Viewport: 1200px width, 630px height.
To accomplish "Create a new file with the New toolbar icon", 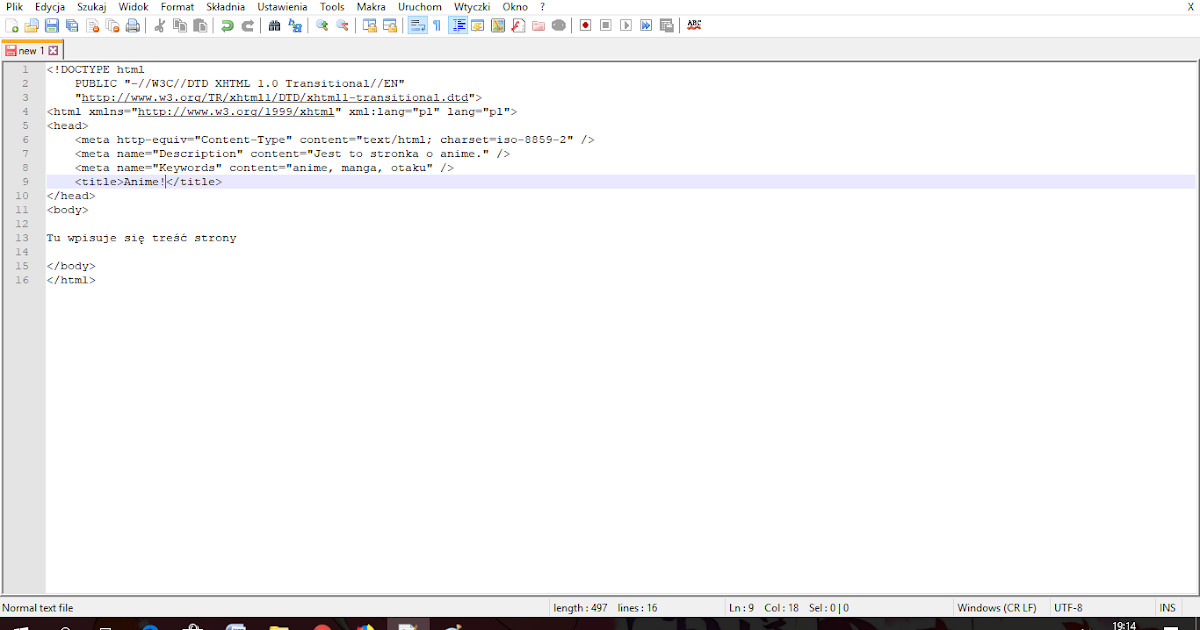I will pyautogui.click(x=12, y=25).
